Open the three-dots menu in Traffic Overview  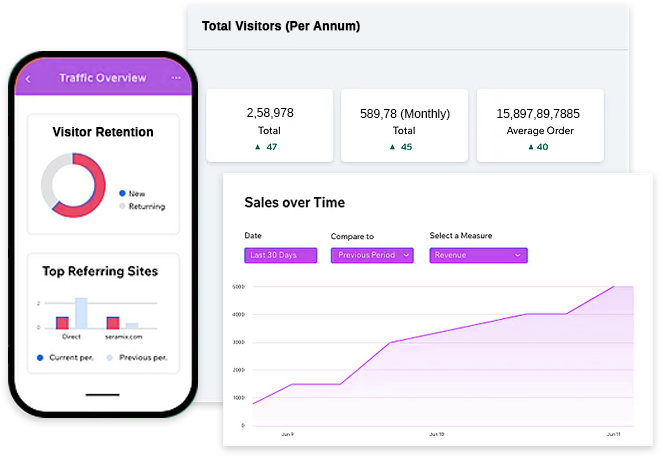pyautogui.click(x=176, y=78)
